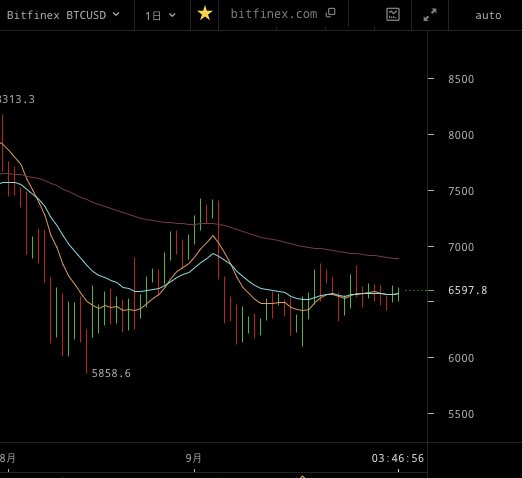
Task: Toggle the yellow favorite star
Action: 205,14
